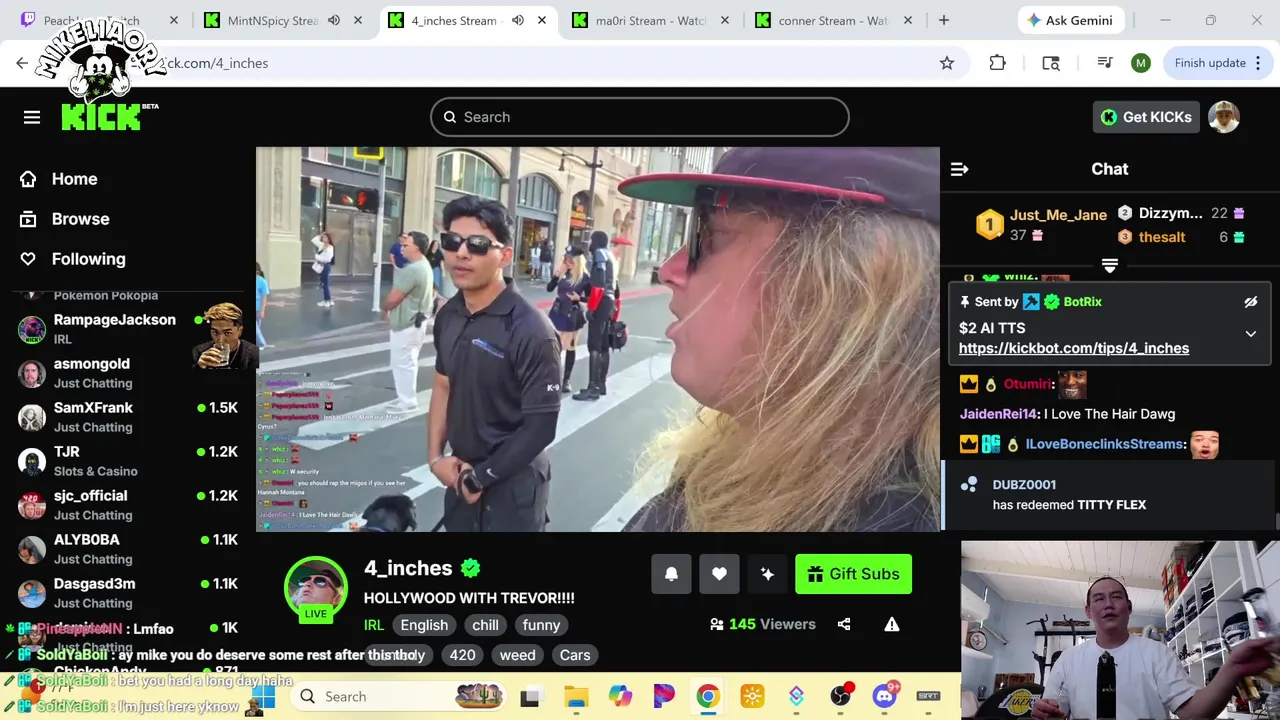Toggle notification bell for 4_inches

(x=671, y=574)
